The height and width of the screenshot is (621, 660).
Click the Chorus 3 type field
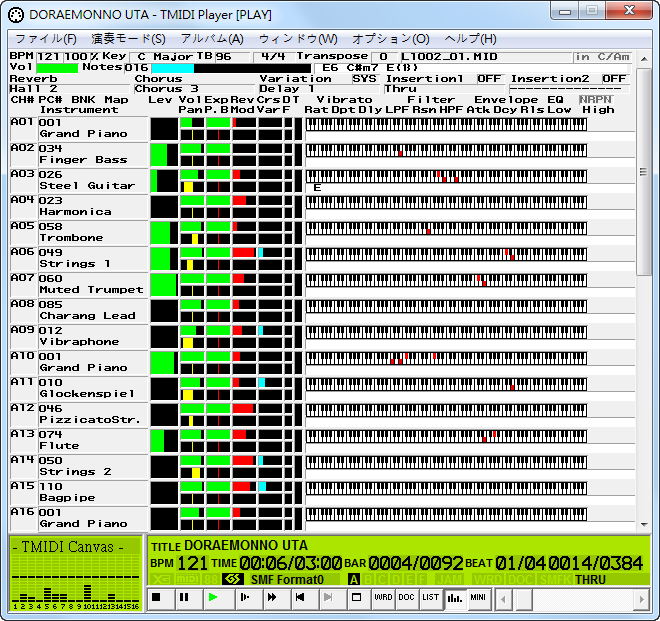(194, 89)
